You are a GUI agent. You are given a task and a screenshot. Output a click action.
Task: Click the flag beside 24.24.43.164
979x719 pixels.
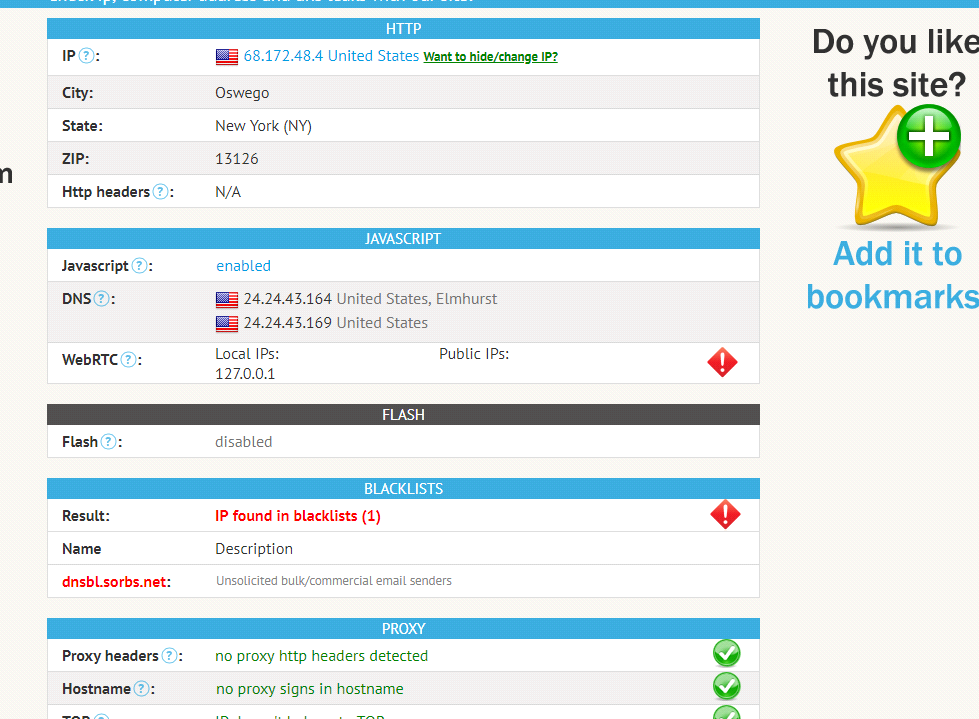coord(227,300)
